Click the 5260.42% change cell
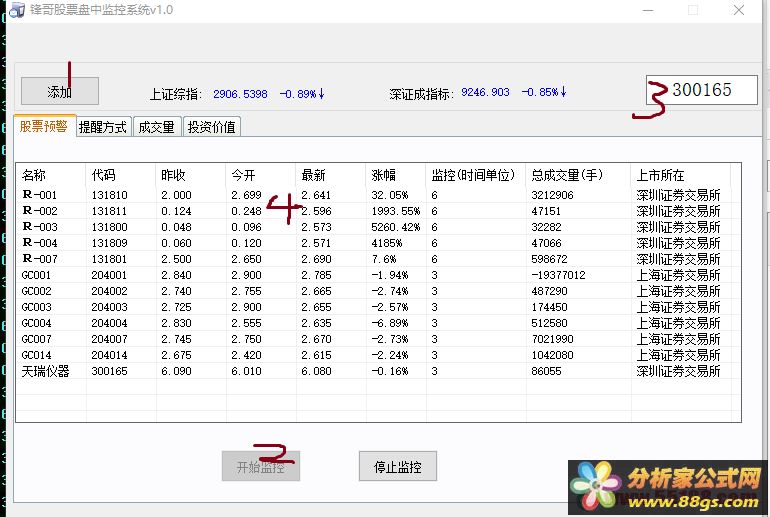 click(396, 227)
